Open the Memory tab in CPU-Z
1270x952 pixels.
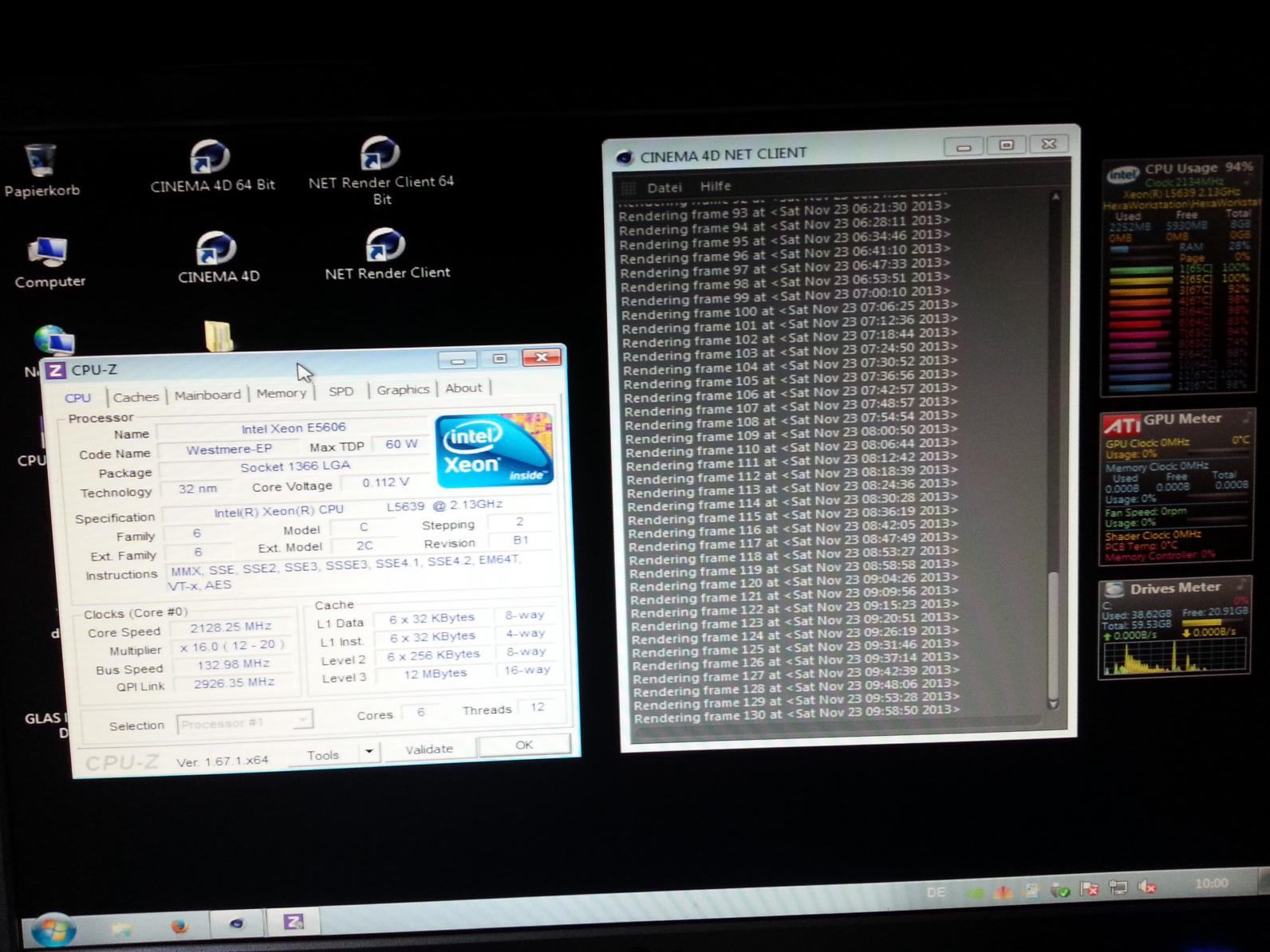pyautogui.click(x=282, y=393)
